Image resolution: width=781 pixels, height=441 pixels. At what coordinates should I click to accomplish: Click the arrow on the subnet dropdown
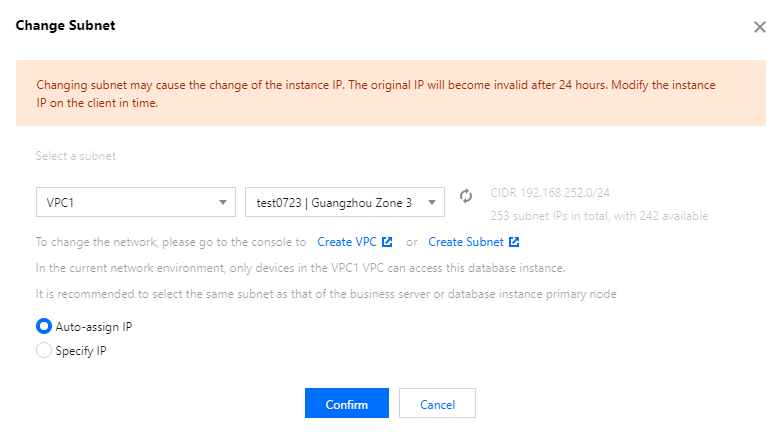click(x=432, y=202)
